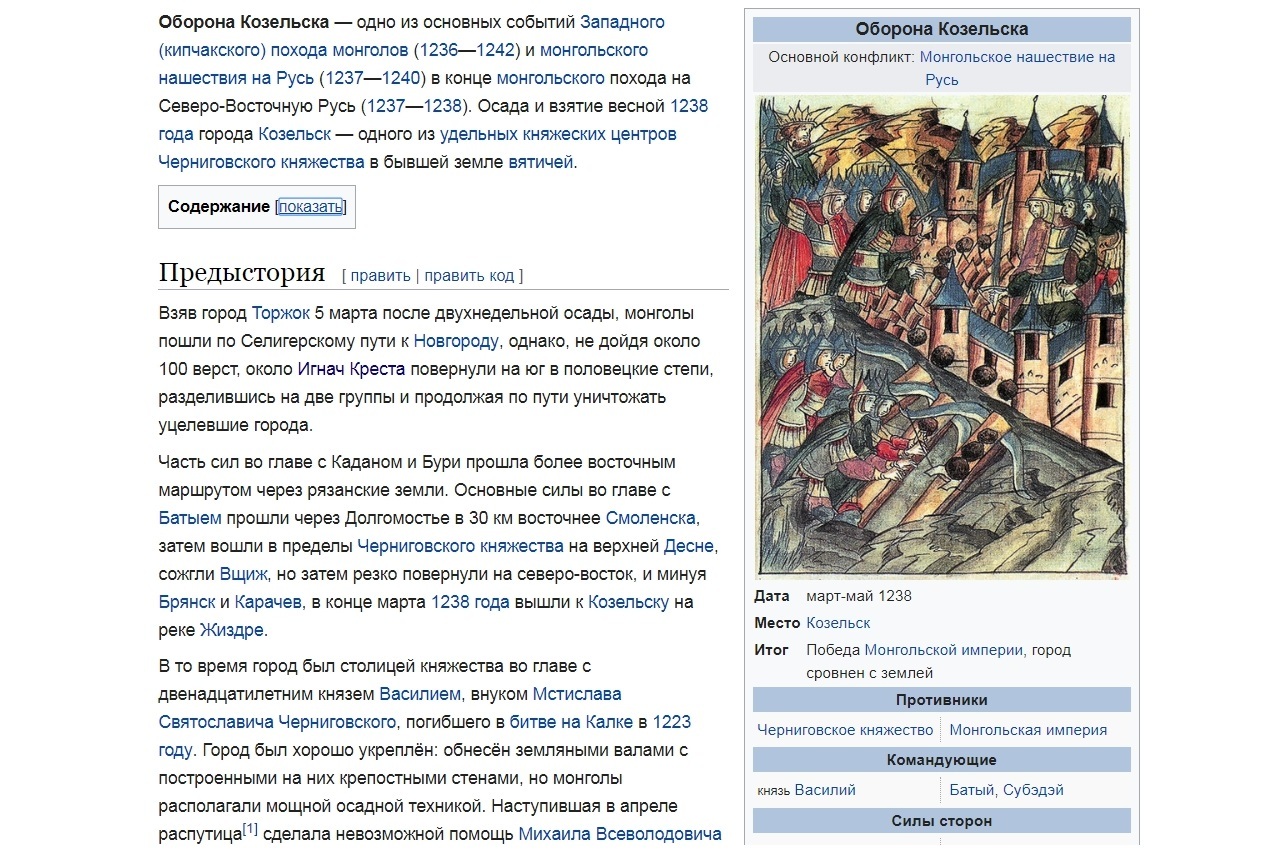The width and height of the screenshot is (1274, 864).
Task: Open 'Черниговское княжество' under Противники
Action: coord(845,730)
